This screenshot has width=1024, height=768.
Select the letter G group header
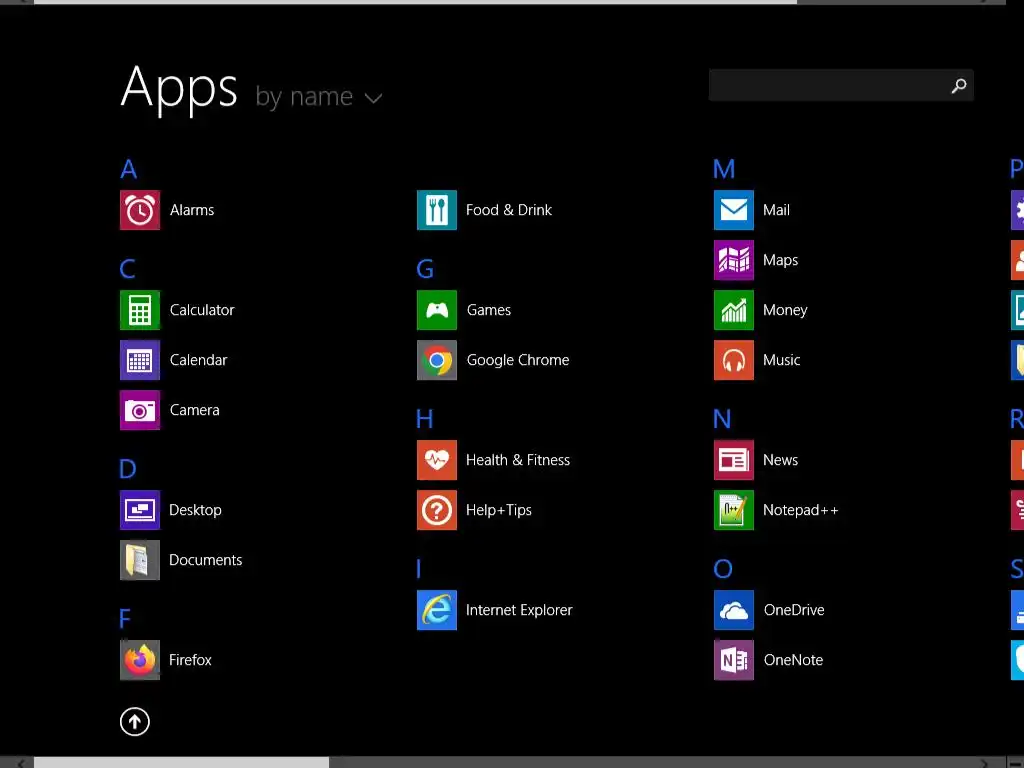(x=425, y=269)
